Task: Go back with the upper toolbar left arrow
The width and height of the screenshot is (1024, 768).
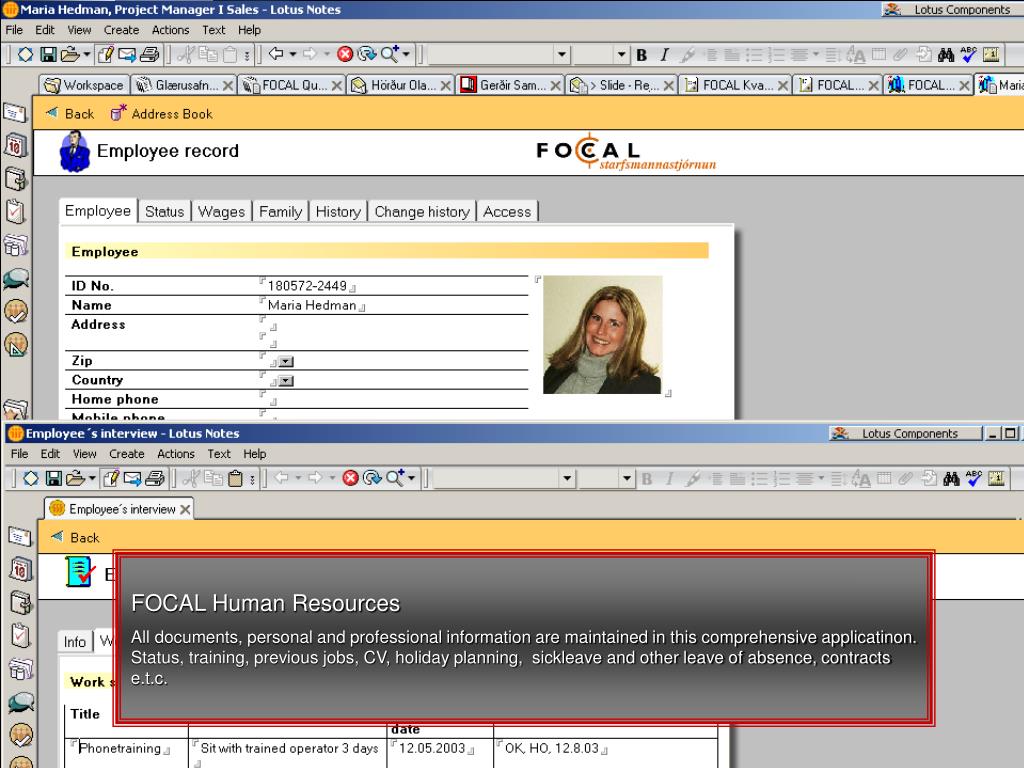Action: coord(276,54)
